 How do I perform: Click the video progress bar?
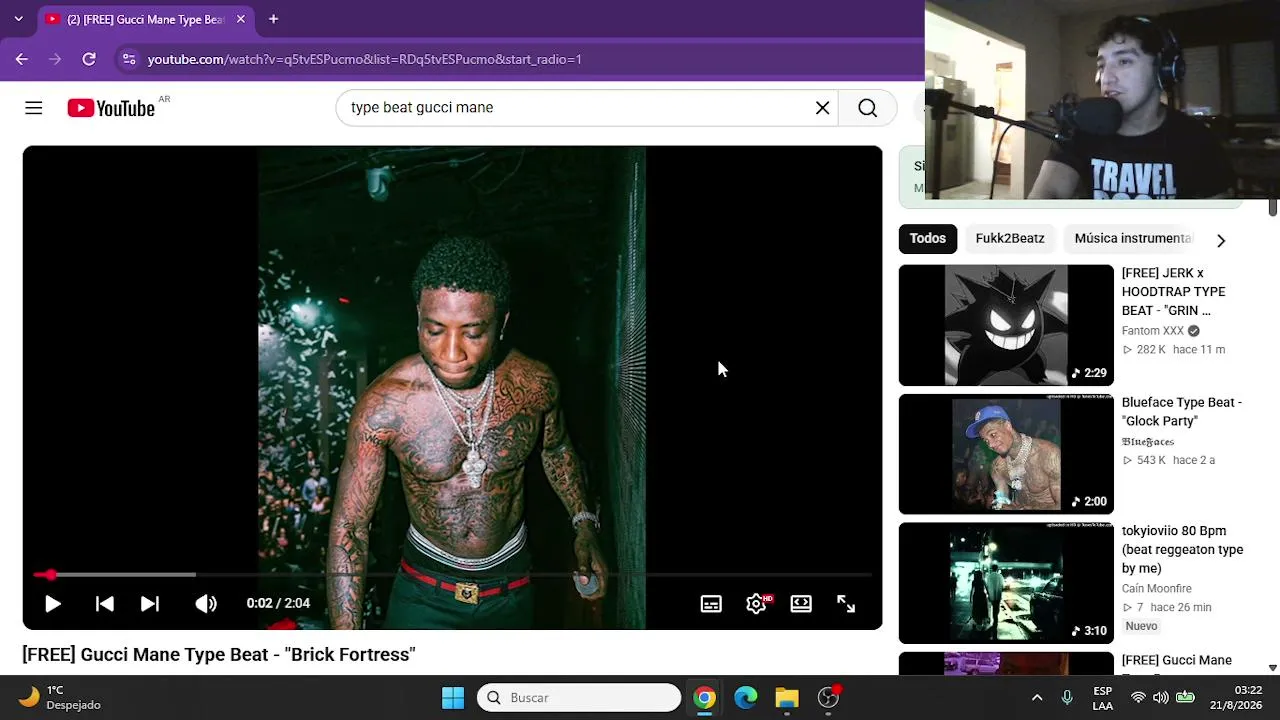[452, 575]
